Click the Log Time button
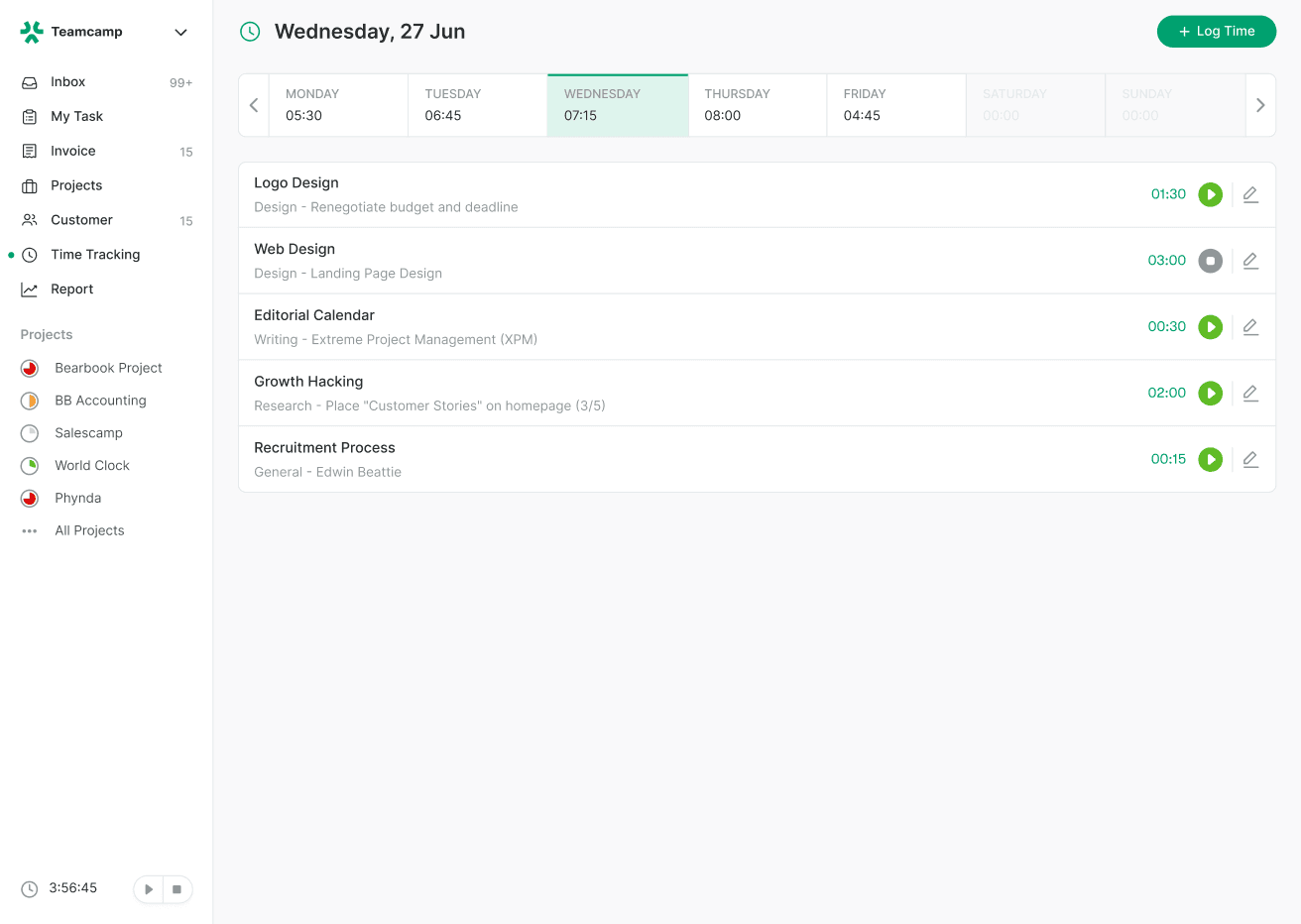 (1217, 31)
